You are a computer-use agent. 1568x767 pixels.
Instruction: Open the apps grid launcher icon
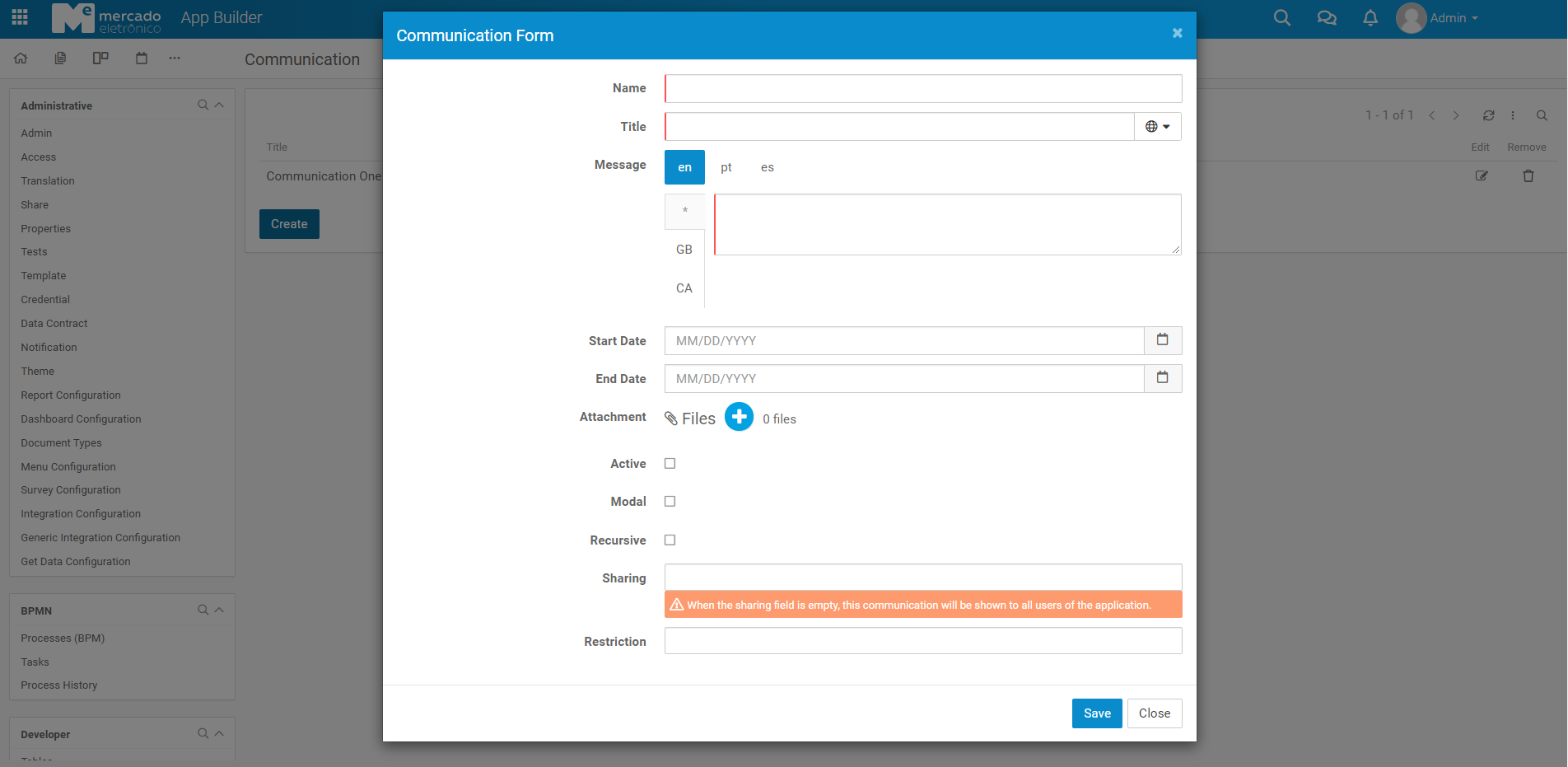[20, 17]
